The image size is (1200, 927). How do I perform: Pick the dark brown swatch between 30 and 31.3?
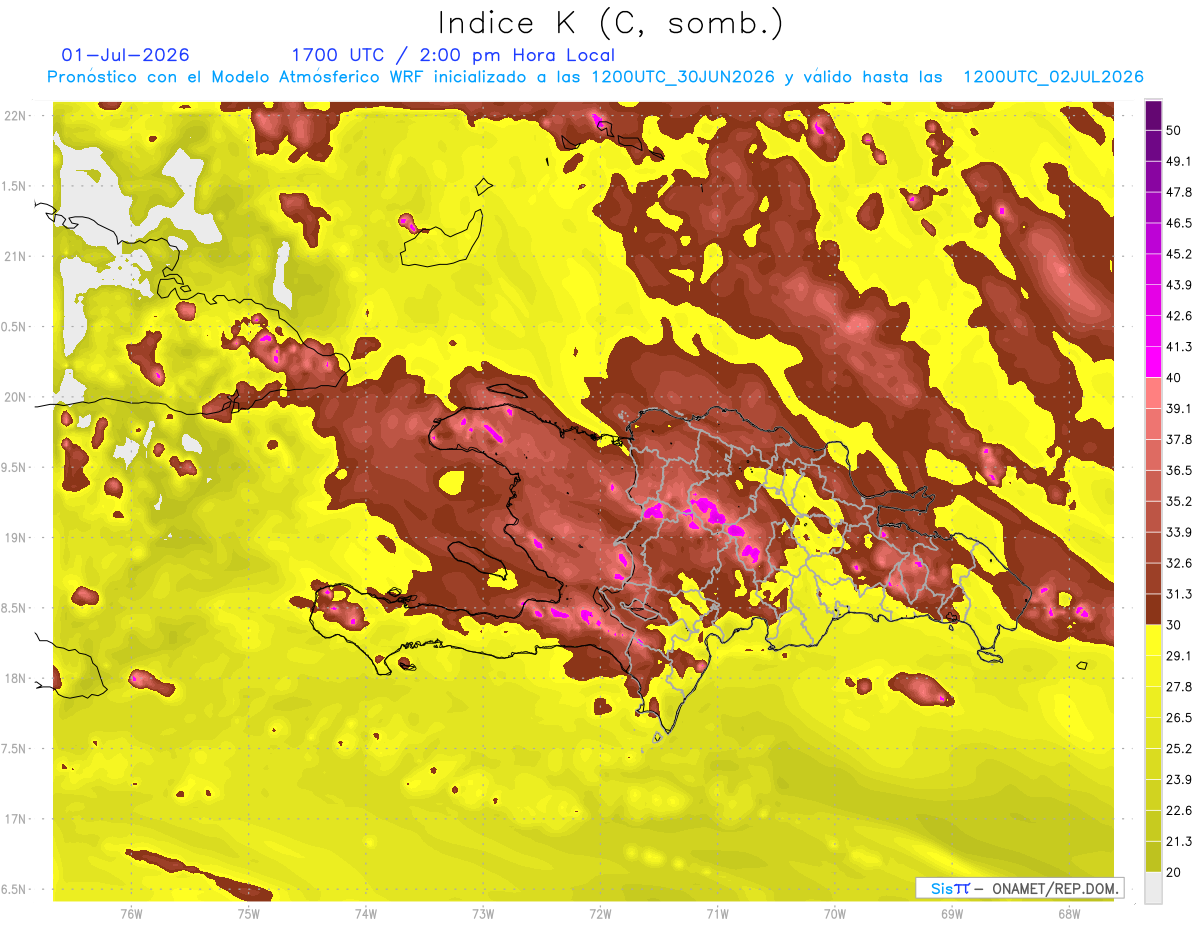click(1153, 609)
